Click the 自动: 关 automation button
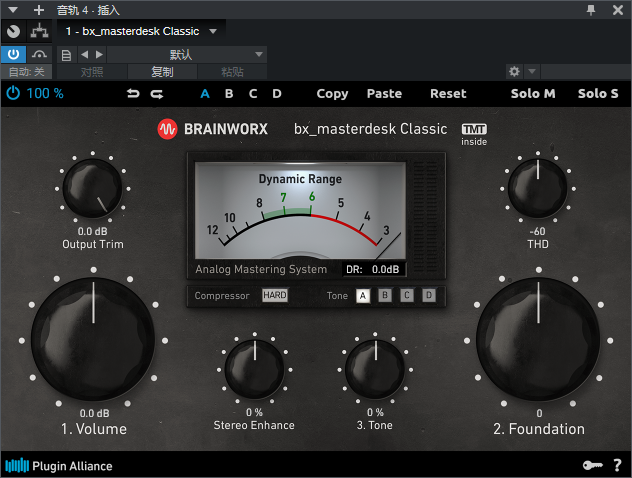The width and height of the screenshot is (632, 478). coord(27,72)
